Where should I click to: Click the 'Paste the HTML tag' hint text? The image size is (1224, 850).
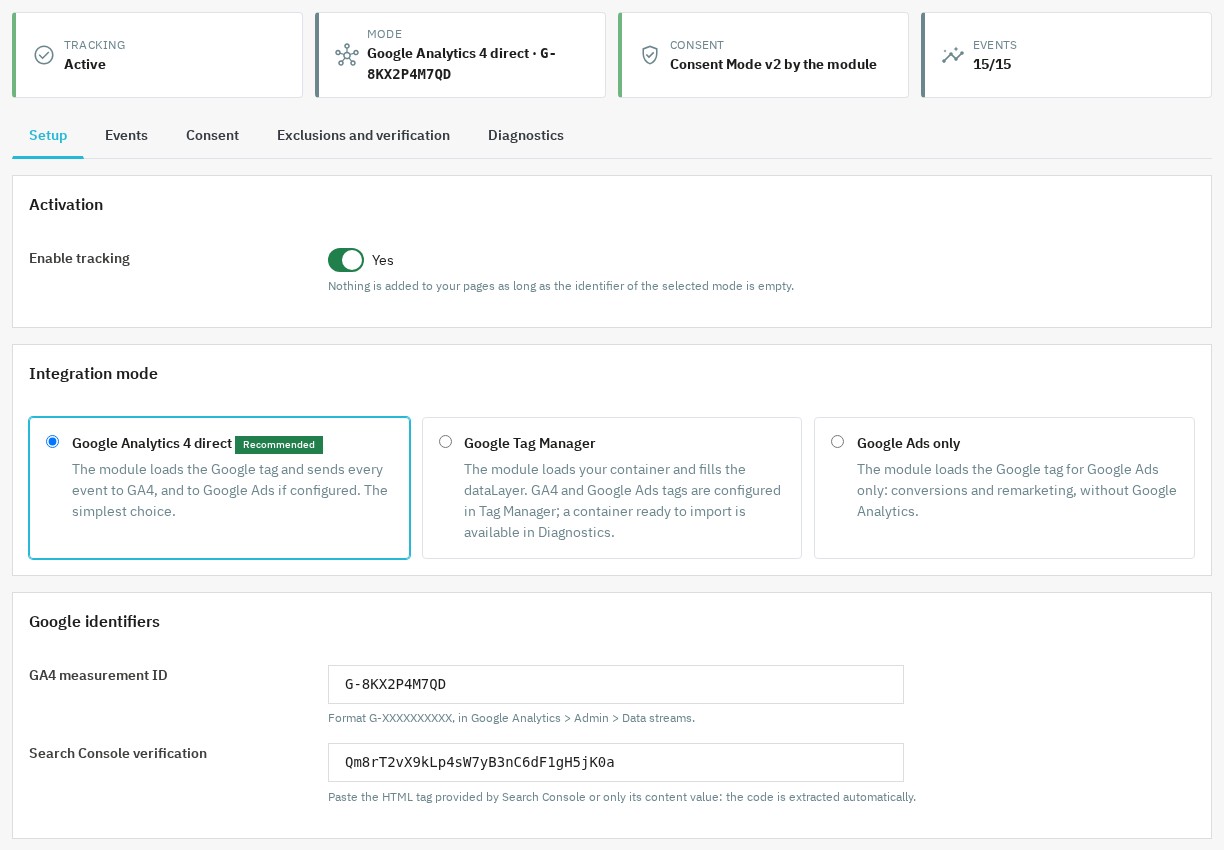coord(622,797)
